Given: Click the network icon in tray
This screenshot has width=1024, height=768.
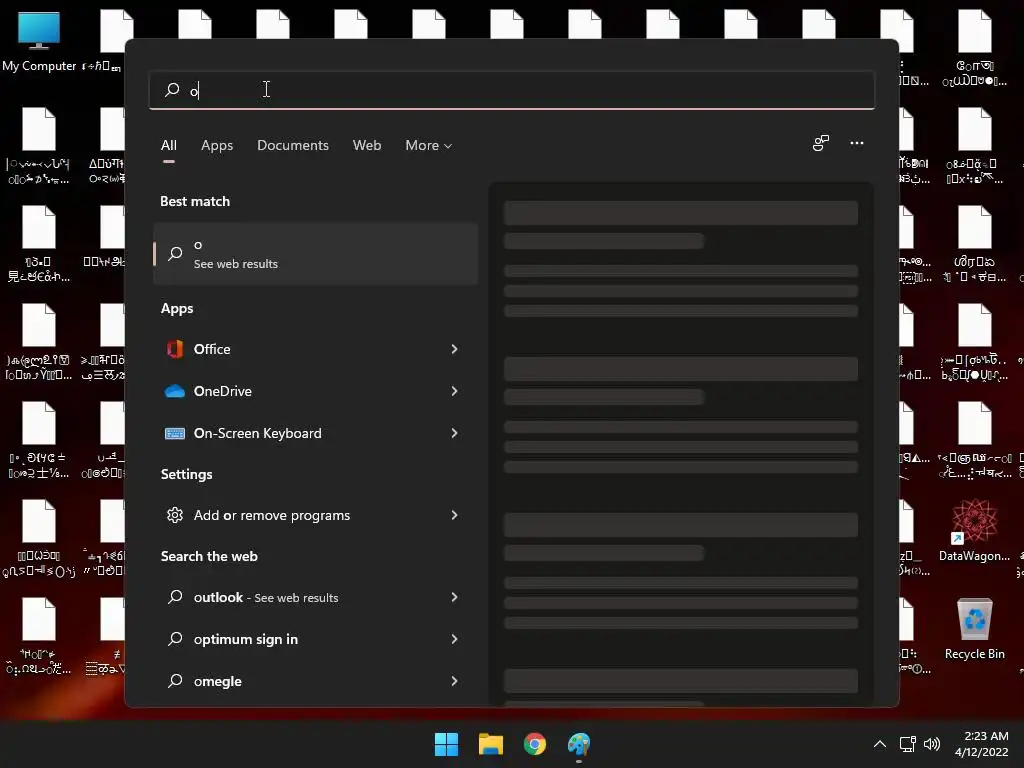Looking at the screenshot, I should point(907,744).
